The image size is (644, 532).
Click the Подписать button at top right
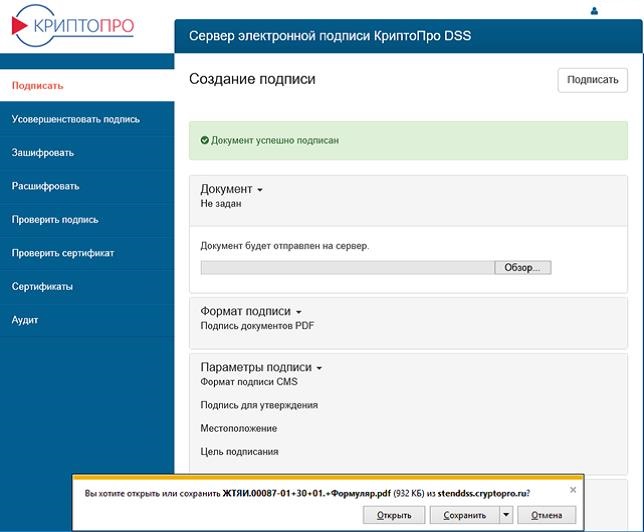tap(592, 80)
